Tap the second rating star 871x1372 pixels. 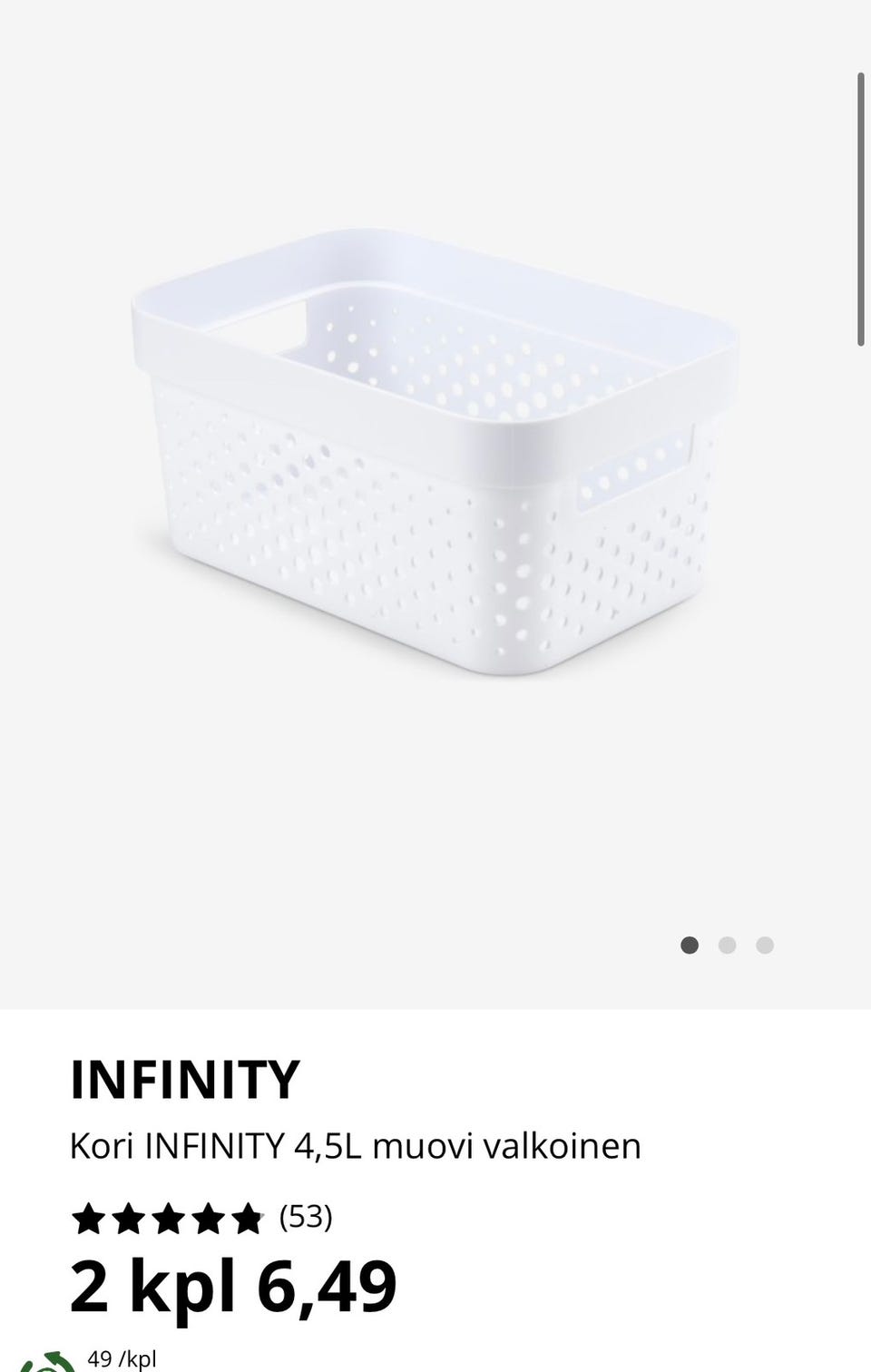click(x=128, y=1218)
